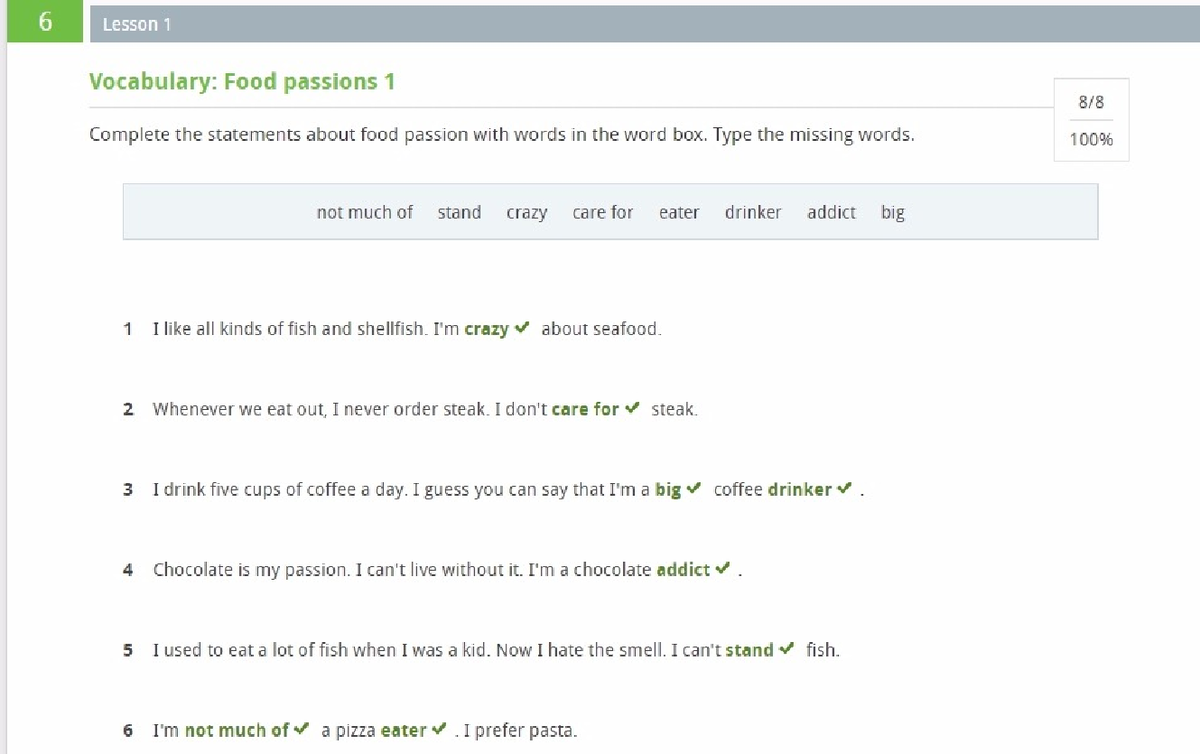Select the Lesson 1 header tab
The height and width of the screenshot is (754, 1200).
pyautogui.click(x=136, y=23)
